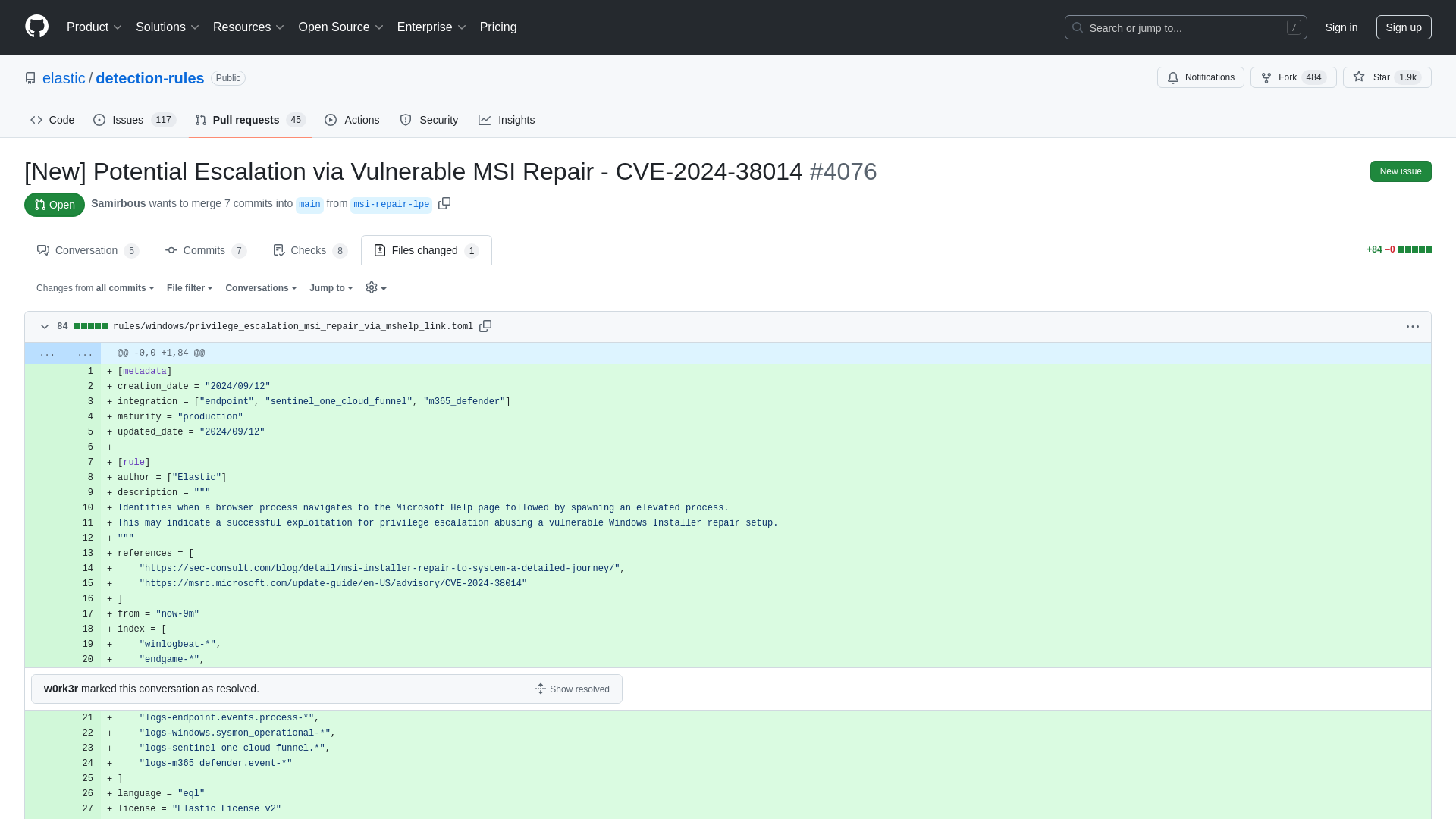Click the license Elastic License v2 line

pyautogui.click(x=199, y=809)
